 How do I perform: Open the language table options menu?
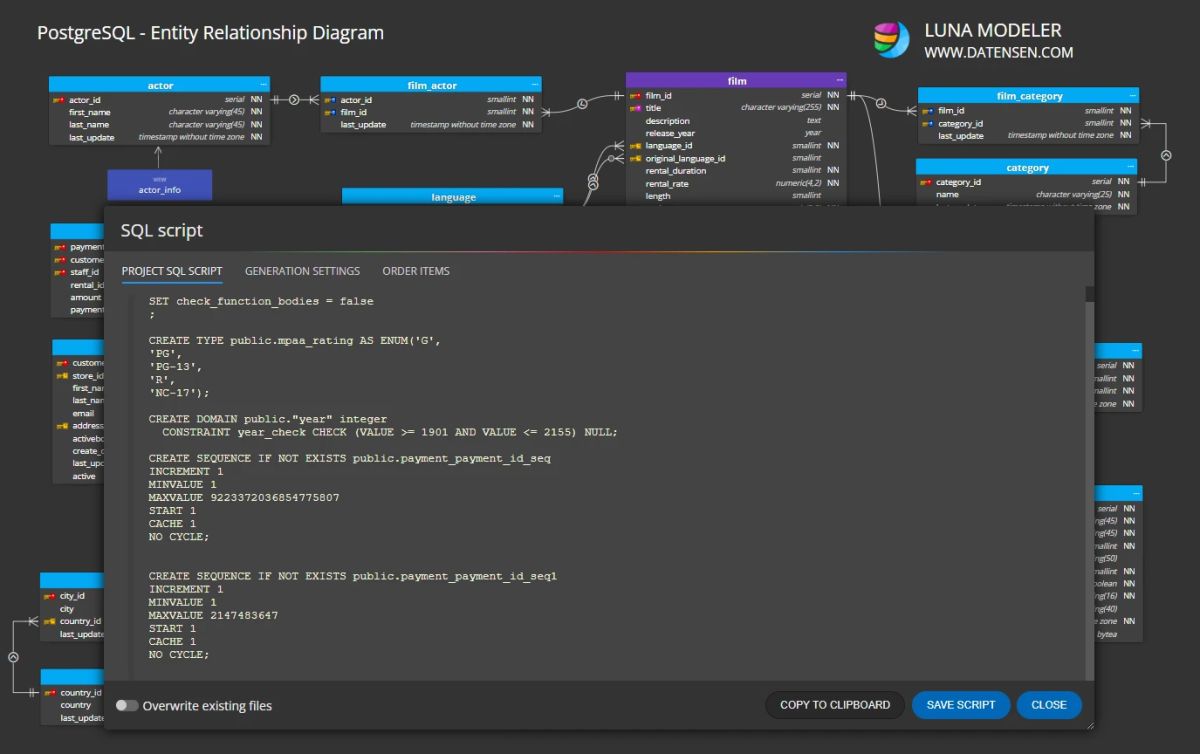click(557, 197)
